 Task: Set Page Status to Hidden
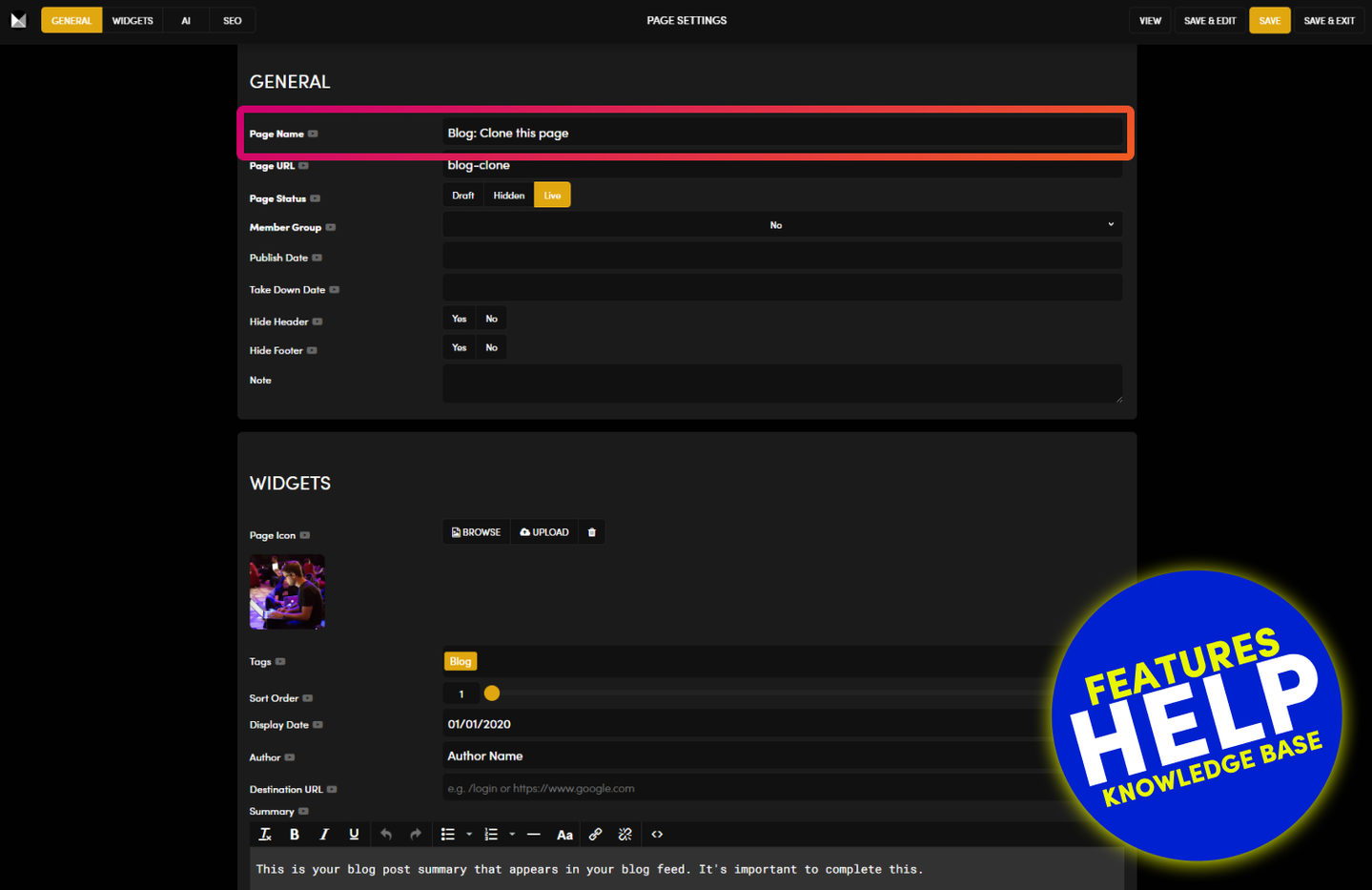coord(508,196)
